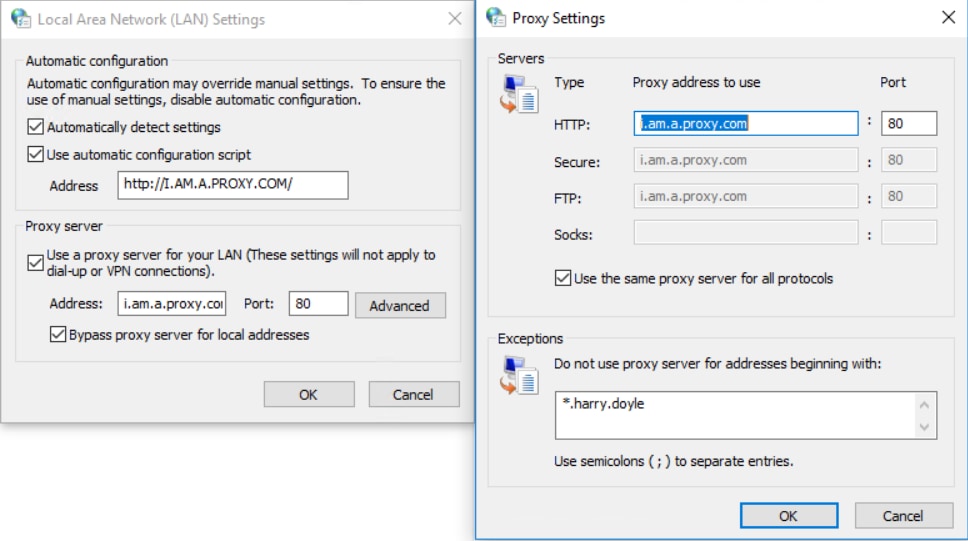Click the Exceptions section computer icon
Viewport: 968px width, 541px height.
(519, 373)
